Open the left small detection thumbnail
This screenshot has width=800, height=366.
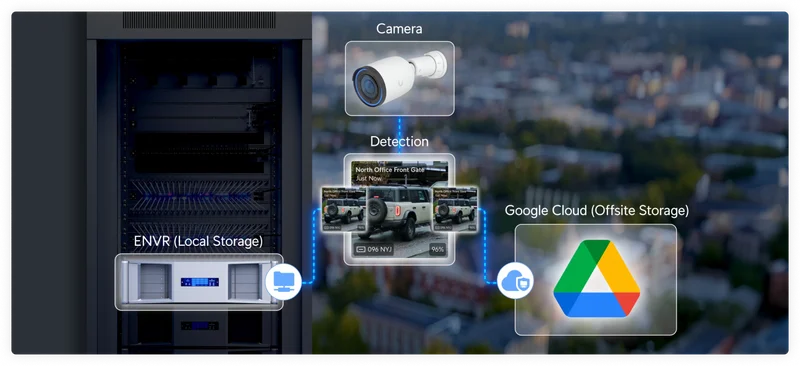(x=344, y=209)
